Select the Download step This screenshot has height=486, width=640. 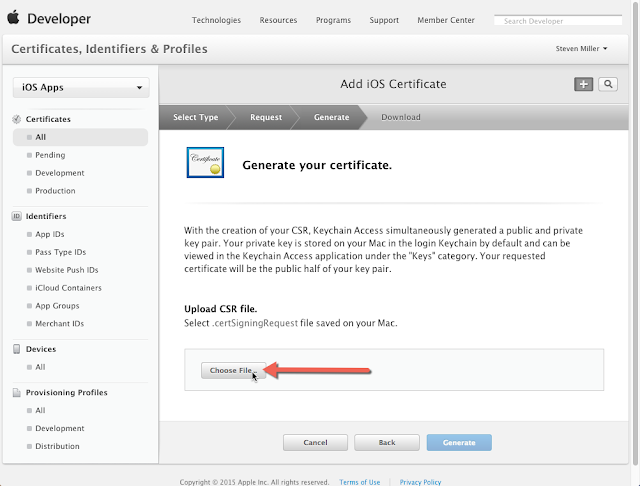click(400, 117)
